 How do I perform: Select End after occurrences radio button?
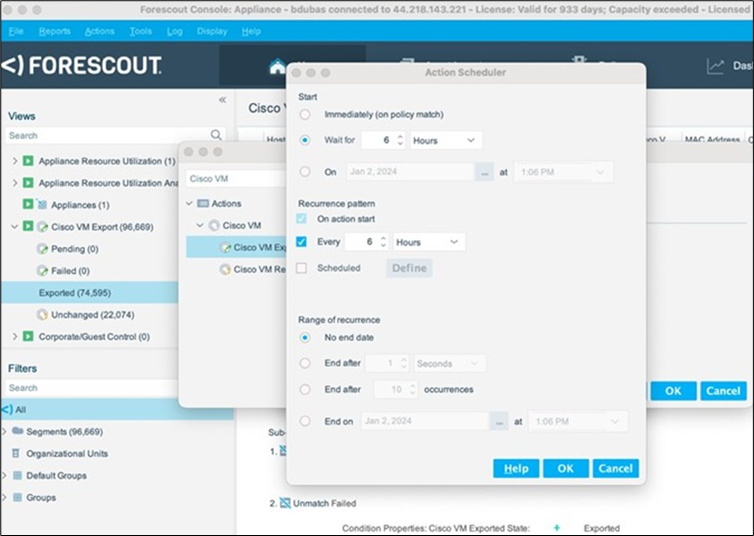(305, 389)
